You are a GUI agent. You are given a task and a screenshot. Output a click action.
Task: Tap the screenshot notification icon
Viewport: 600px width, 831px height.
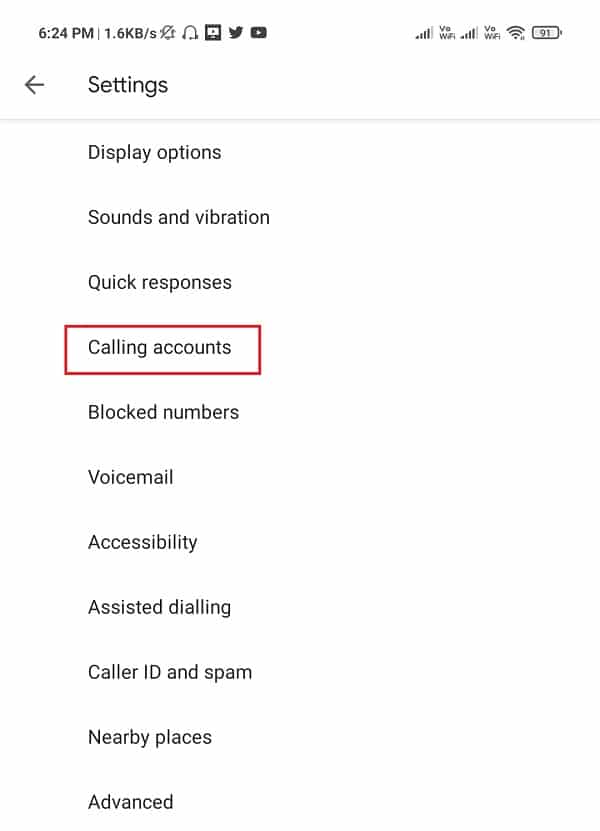(x=212, y=33)
